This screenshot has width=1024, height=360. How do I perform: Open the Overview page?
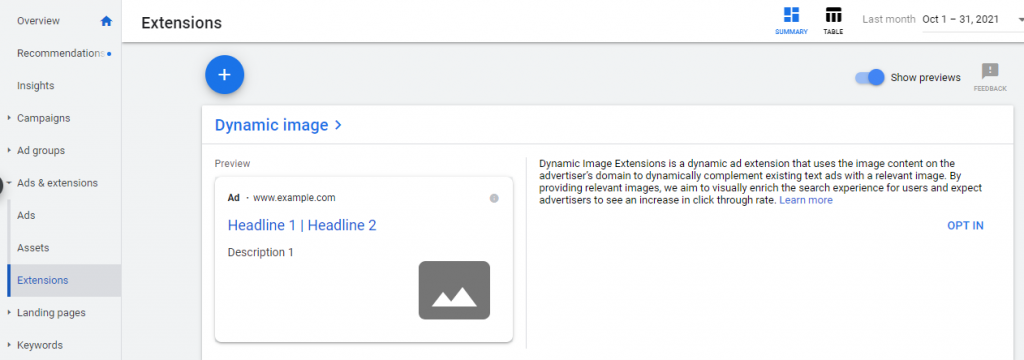click(39, 21)
